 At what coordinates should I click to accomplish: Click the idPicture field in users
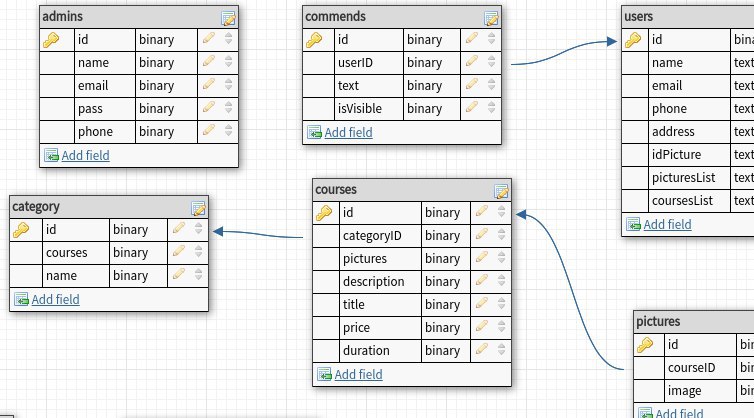676,155
